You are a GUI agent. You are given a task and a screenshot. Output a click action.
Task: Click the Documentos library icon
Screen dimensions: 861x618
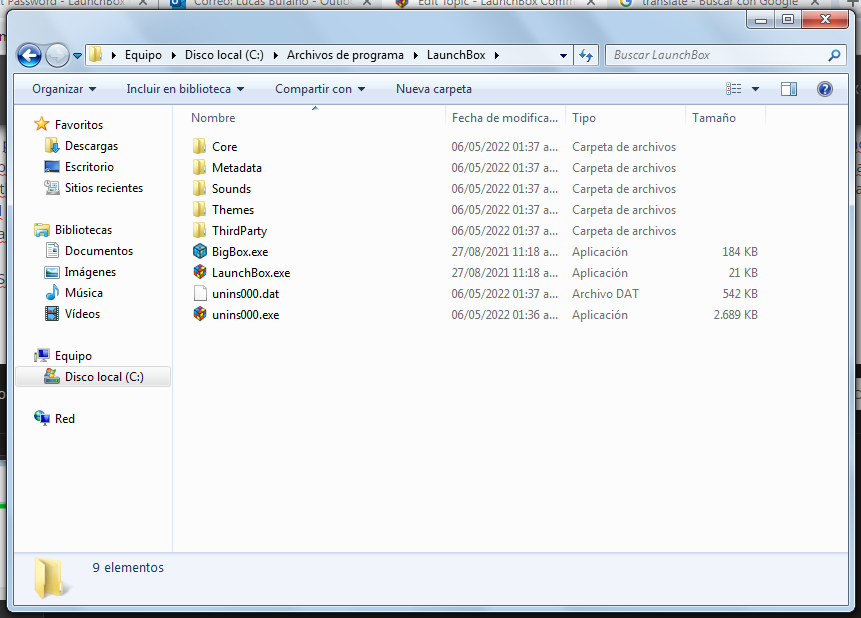[52, 250]
